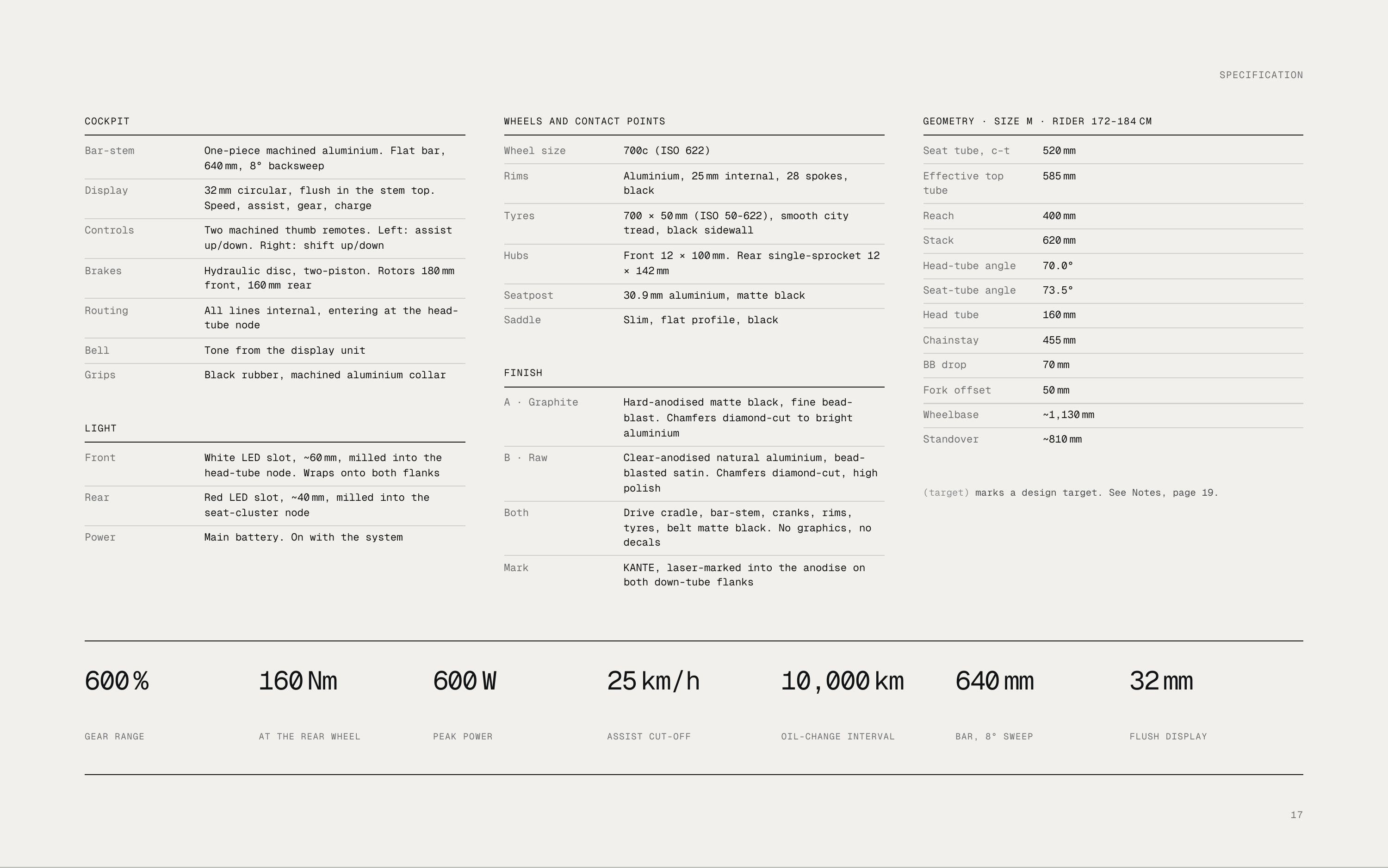Select the 'Hydraulic disc, two-piston' brakes description
Viewport: 1388px width, 868px height.
click(x=329, y=278)
